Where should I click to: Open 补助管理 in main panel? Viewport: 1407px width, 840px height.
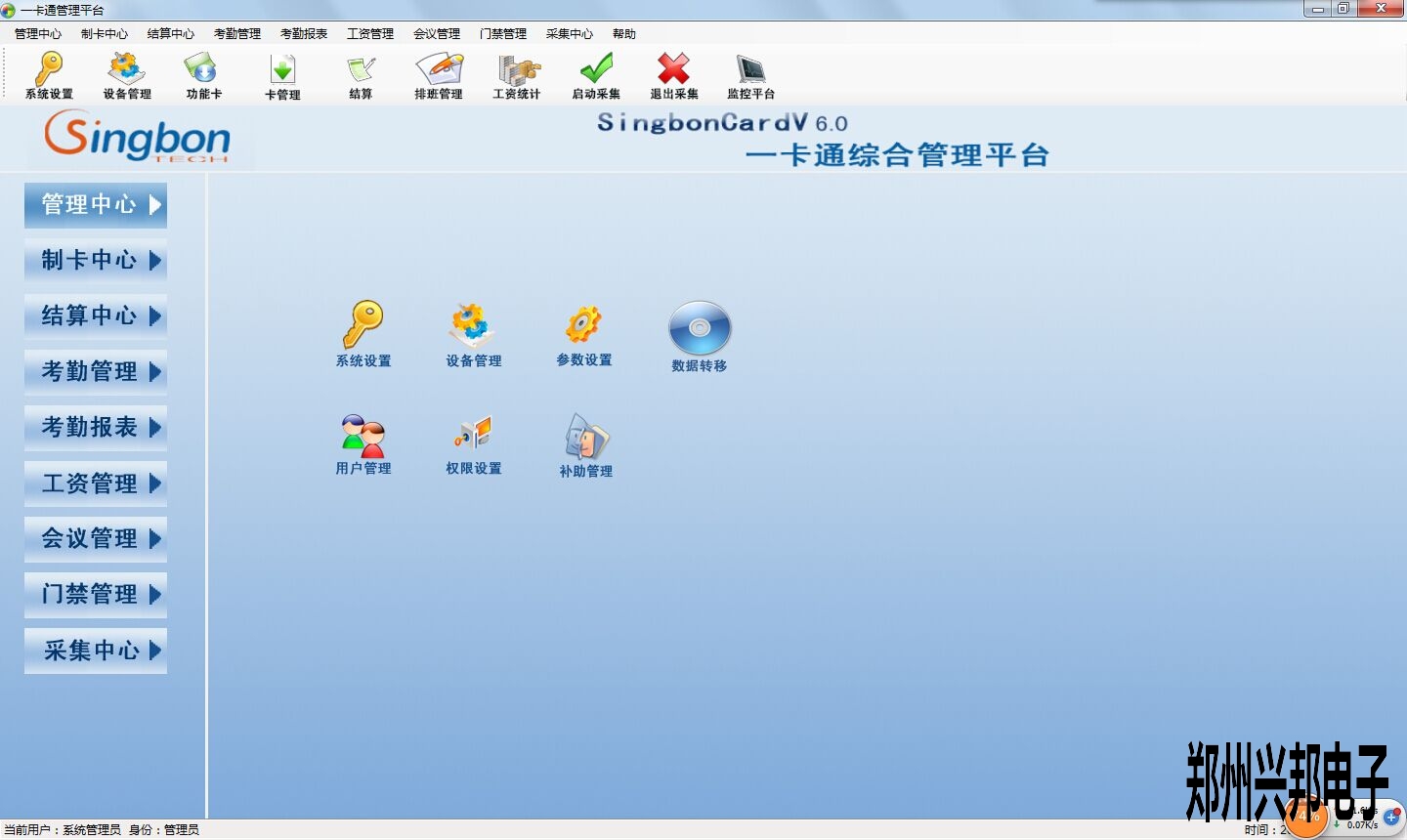coord(585,445)
